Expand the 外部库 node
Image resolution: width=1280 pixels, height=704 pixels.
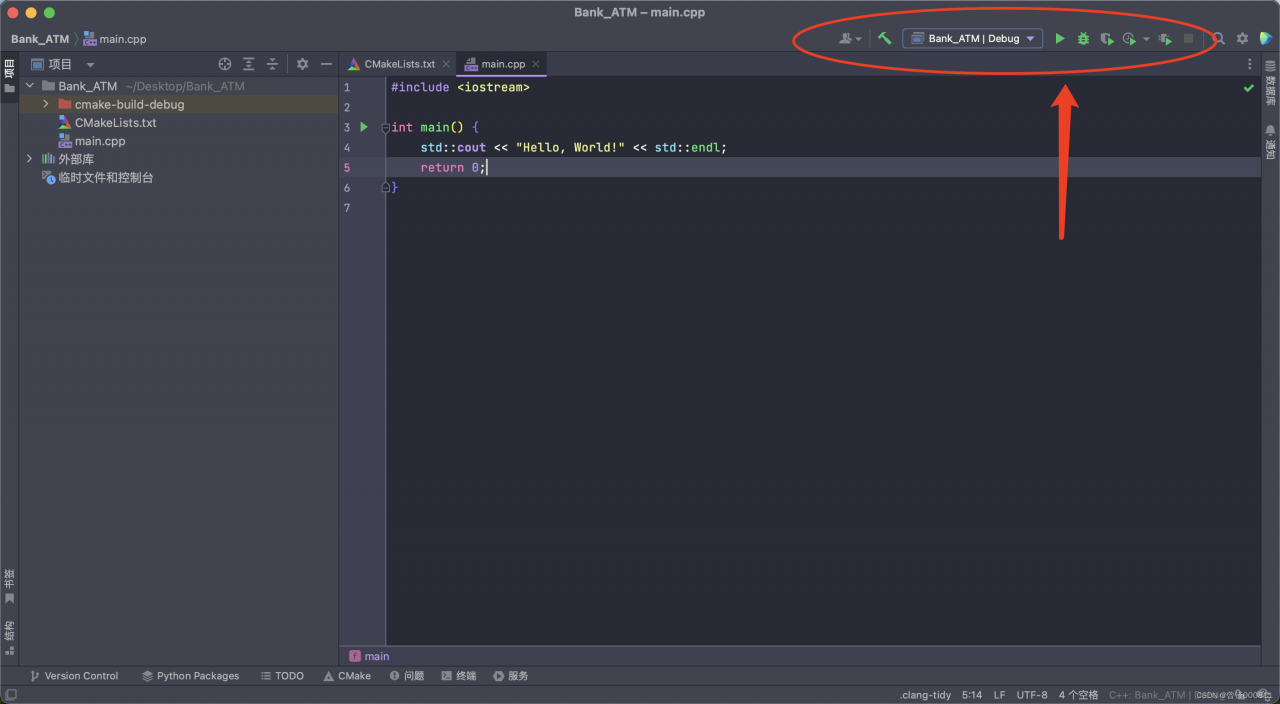click(30, 159)
